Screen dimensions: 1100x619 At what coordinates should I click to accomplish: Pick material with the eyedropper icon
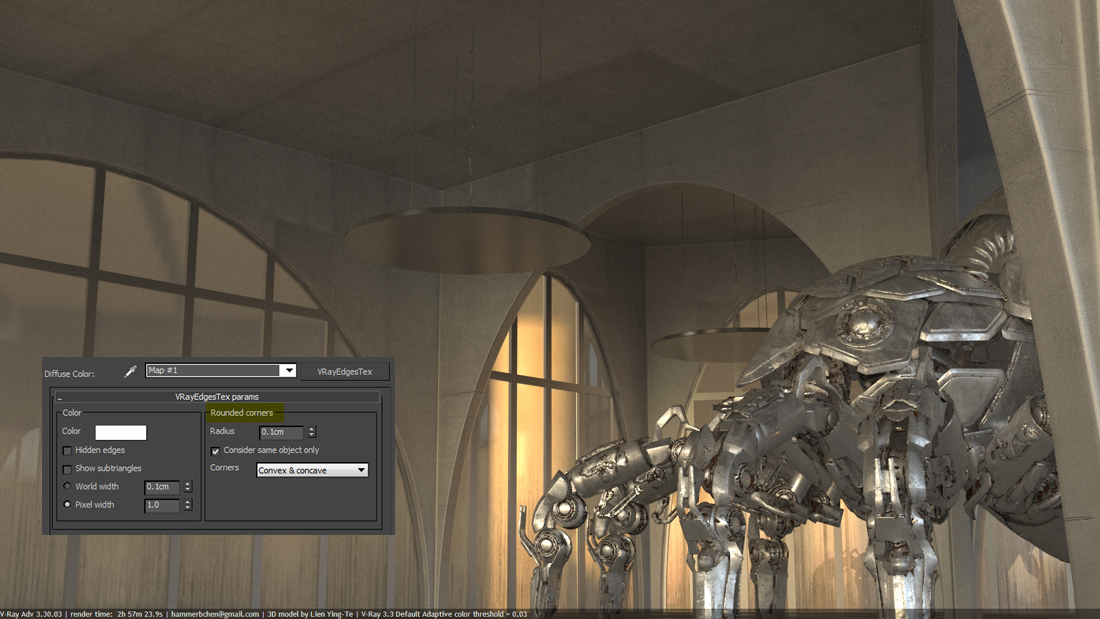coord(130,371)
